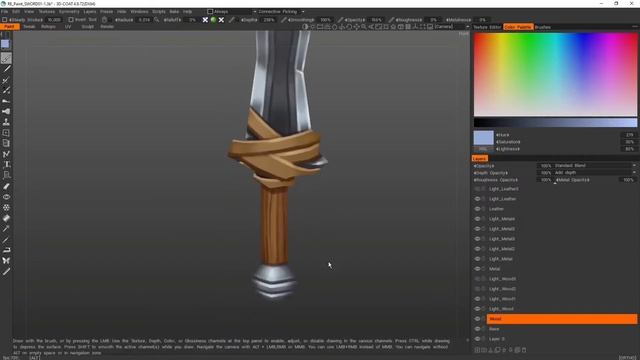Open the File menu
Screen dimensions: 640x360
point(4,12)
